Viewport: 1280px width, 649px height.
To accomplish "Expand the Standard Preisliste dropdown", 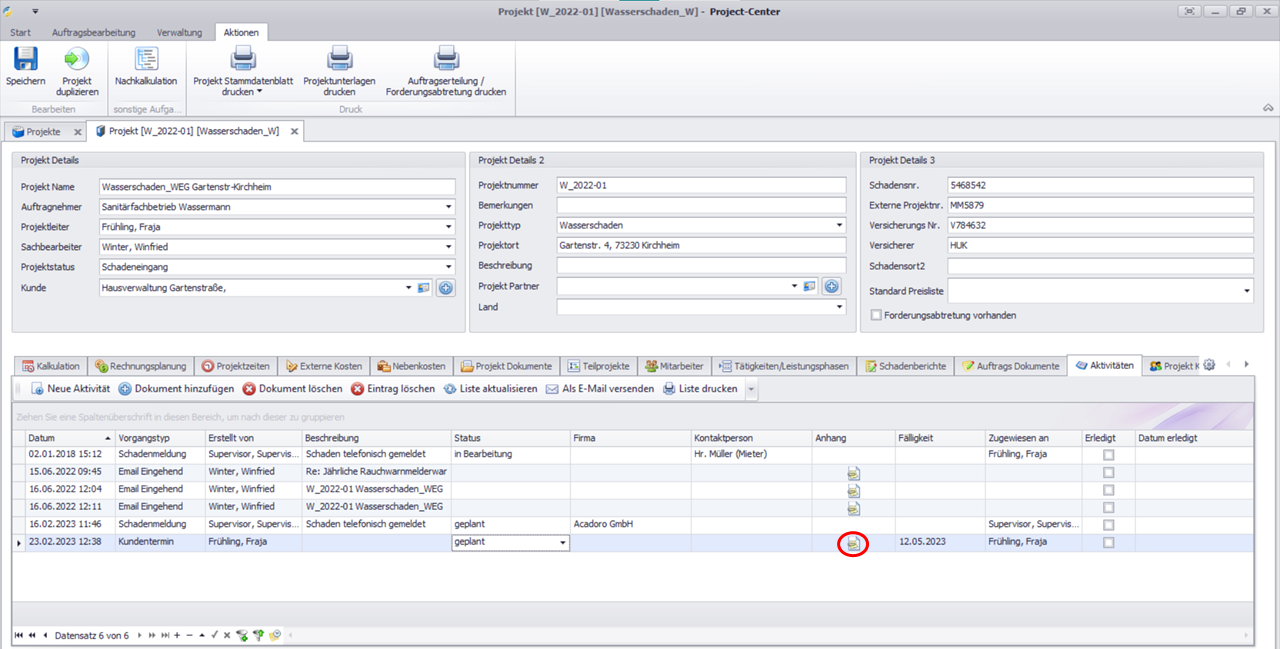I will [x=1247, y=291].
